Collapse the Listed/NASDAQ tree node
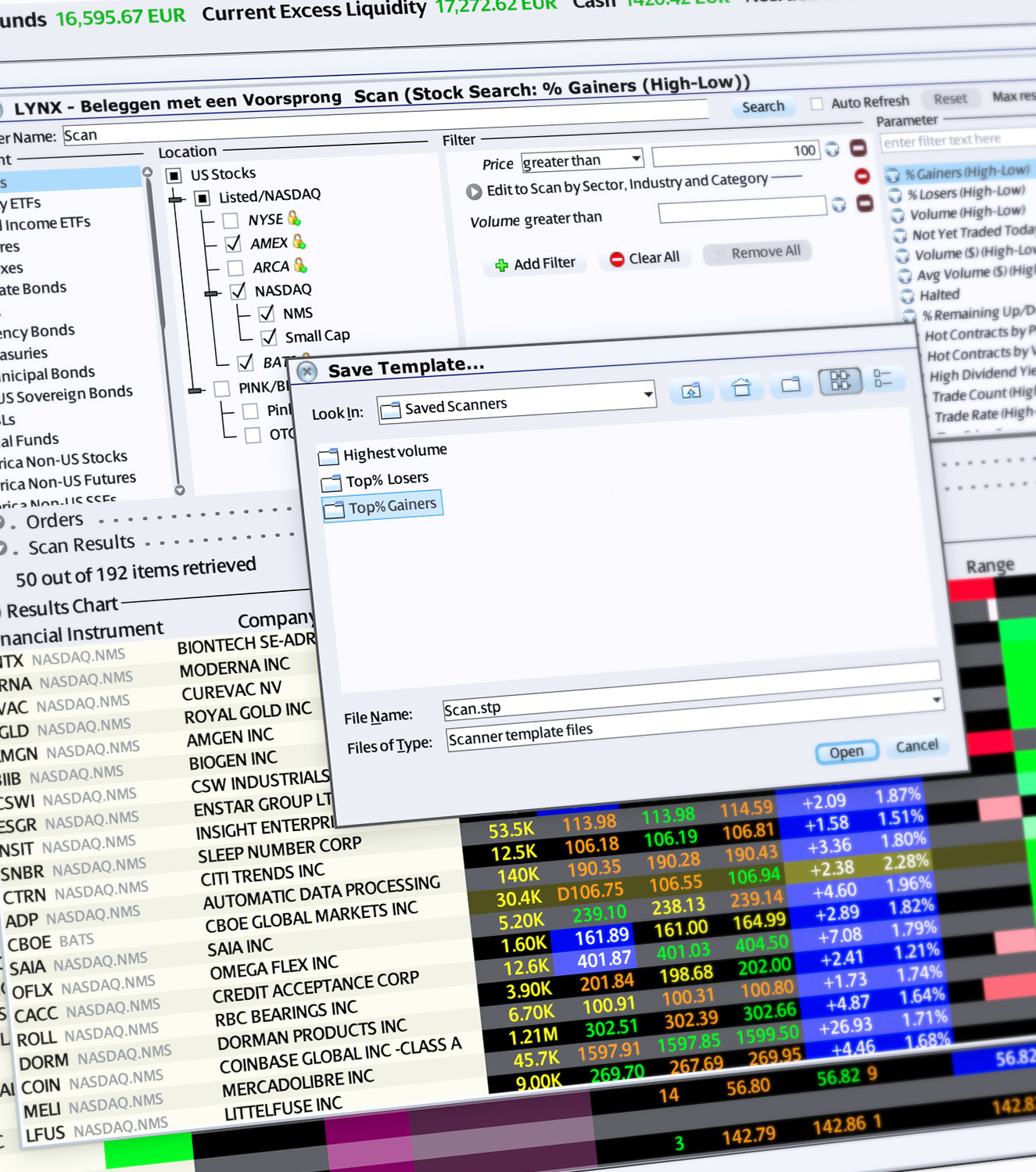The width and height of the screenshot is (1036, 1172). pyautogui.click(x=177, y=200)
